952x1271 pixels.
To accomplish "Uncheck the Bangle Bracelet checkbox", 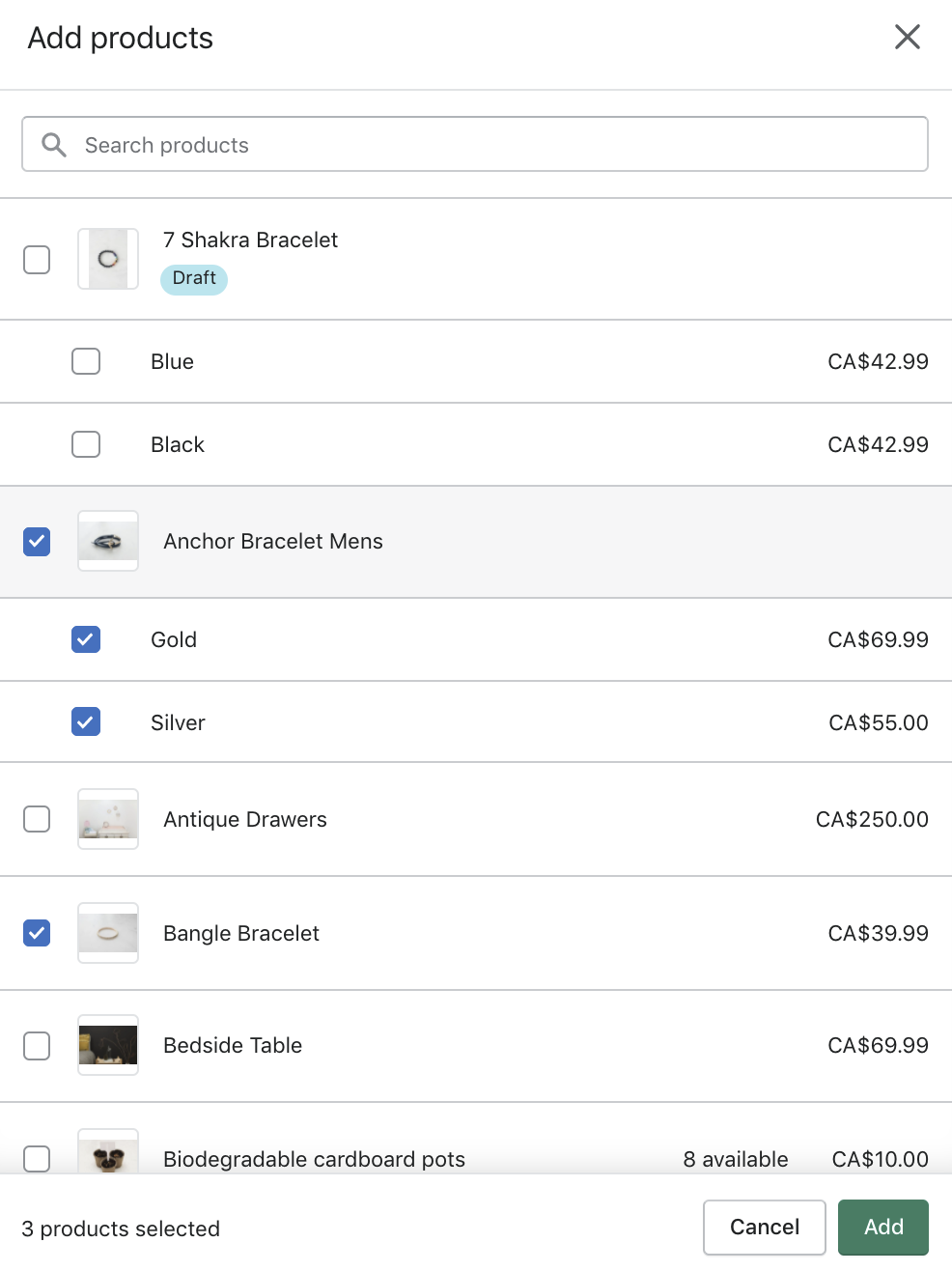I will point(37,933).
